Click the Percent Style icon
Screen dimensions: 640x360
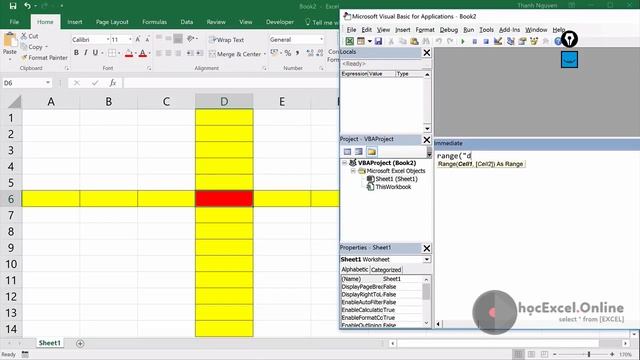288,53
